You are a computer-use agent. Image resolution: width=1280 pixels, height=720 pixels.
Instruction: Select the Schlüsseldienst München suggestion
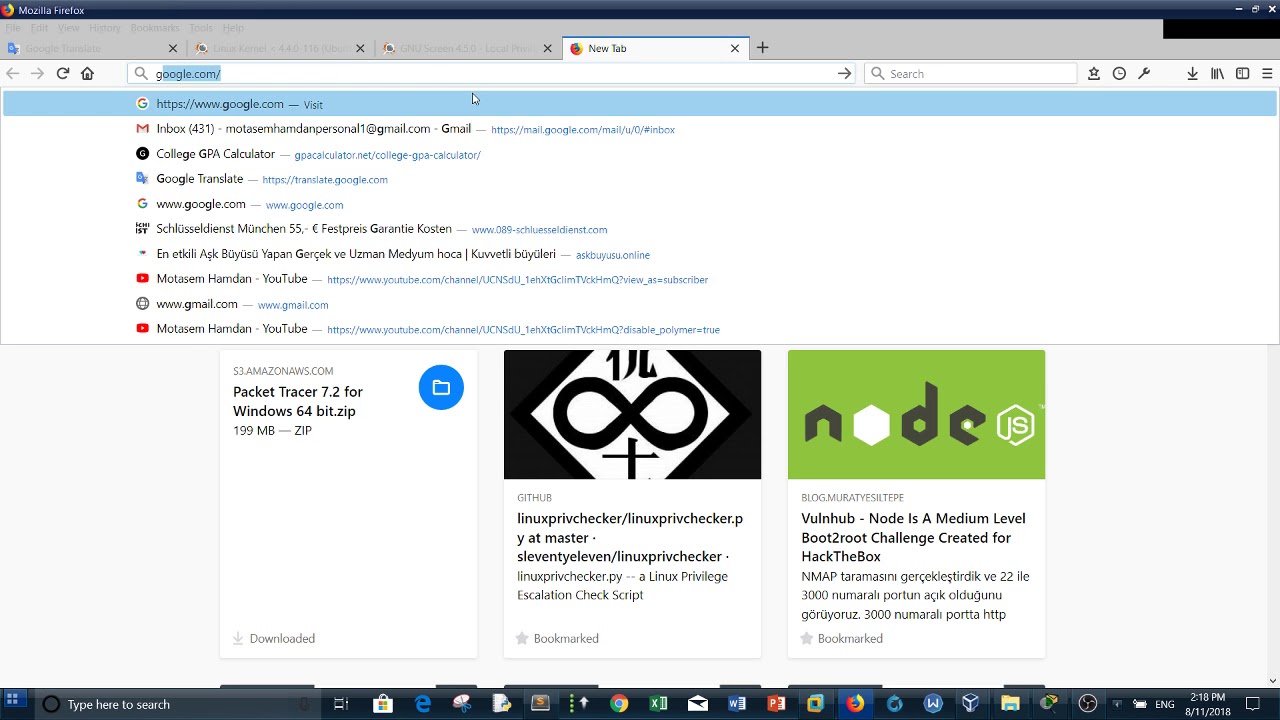pyautogui.click(x=640, y=229)
